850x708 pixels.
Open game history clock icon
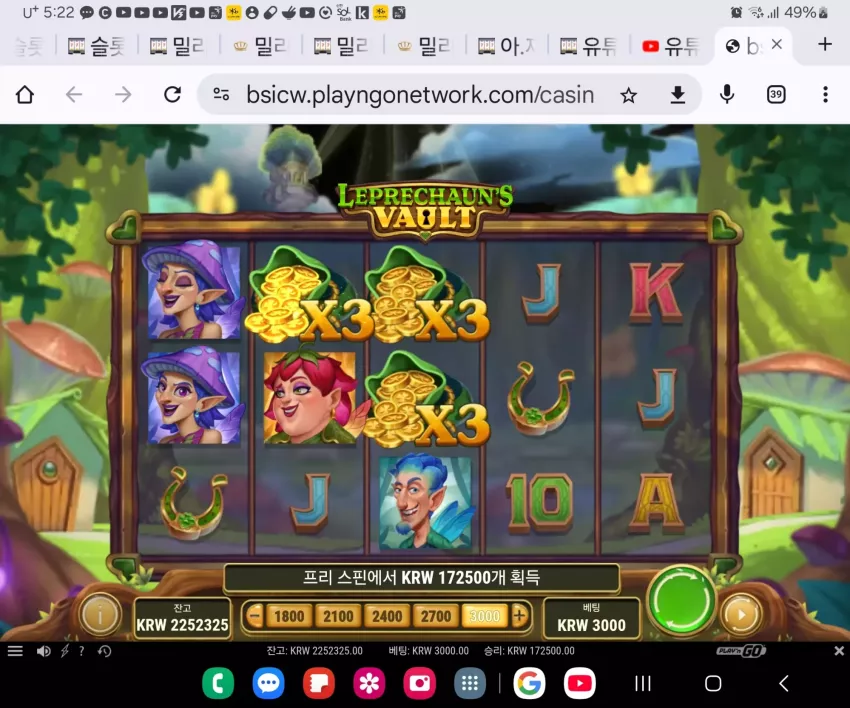click(105, 651)
